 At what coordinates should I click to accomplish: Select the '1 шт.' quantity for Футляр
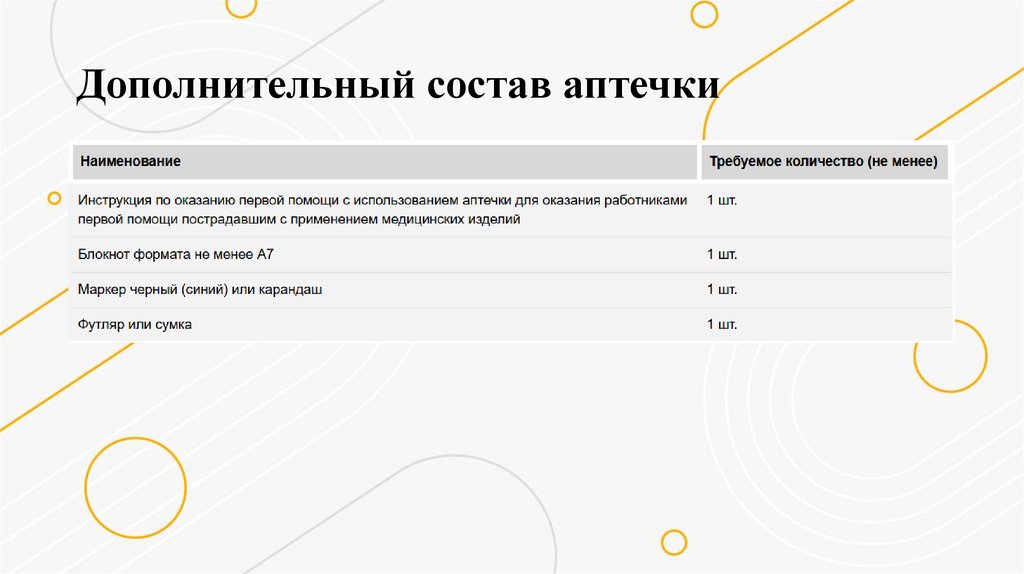point(722,325)
